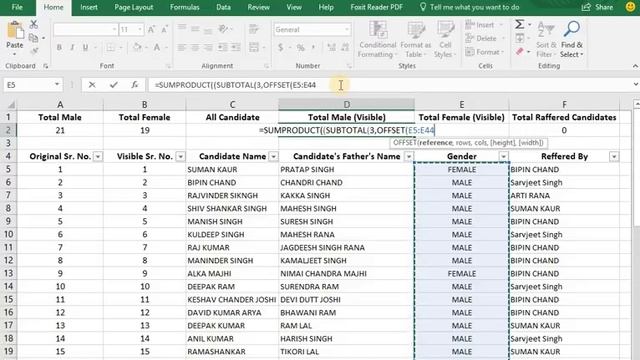Image resolution: width=640 pixels, height=360 pixels.
Task: Open the font size dropdown
Action: point(140,29)
